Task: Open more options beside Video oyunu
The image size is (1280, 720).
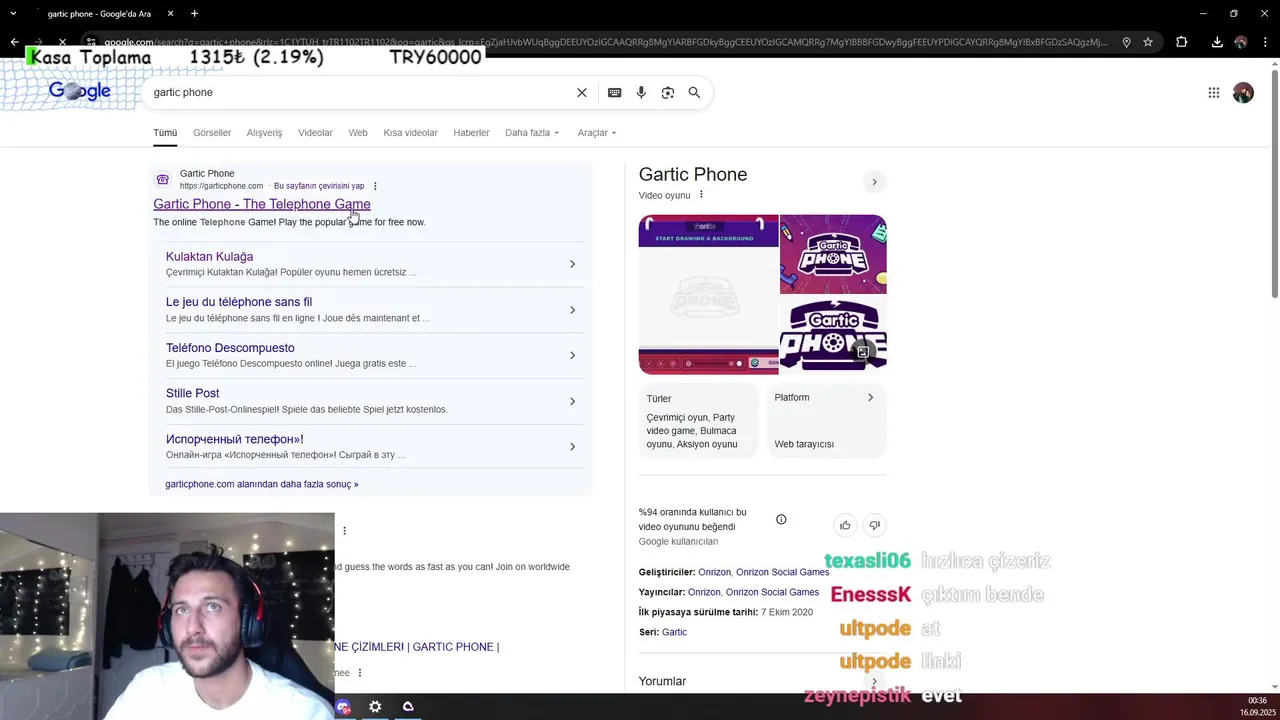Action: (701, 195)
